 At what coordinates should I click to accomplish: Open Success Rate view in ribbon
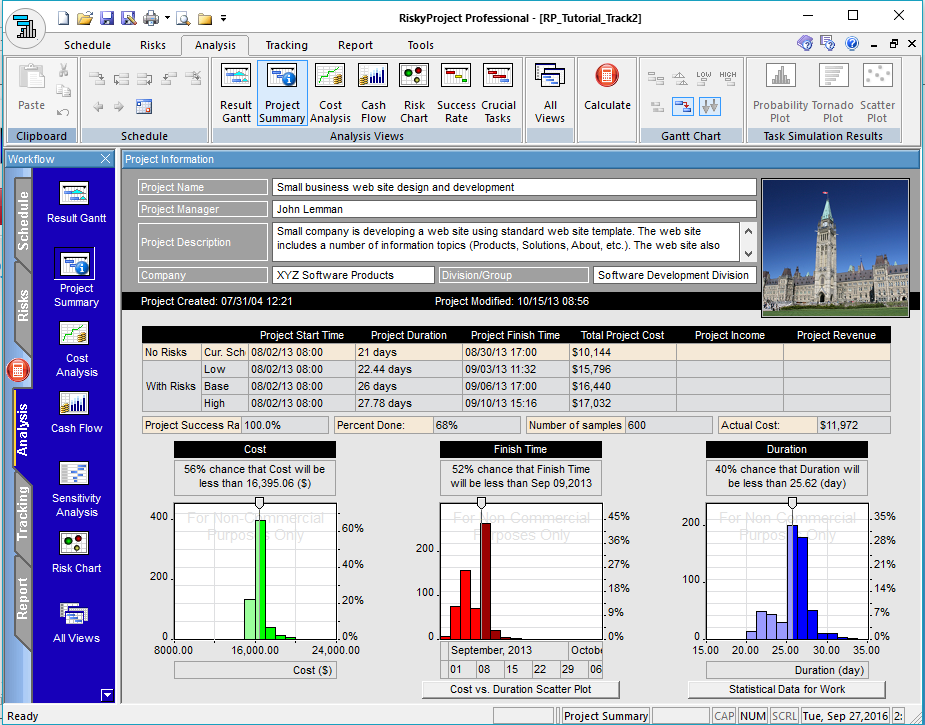[456, 93]
